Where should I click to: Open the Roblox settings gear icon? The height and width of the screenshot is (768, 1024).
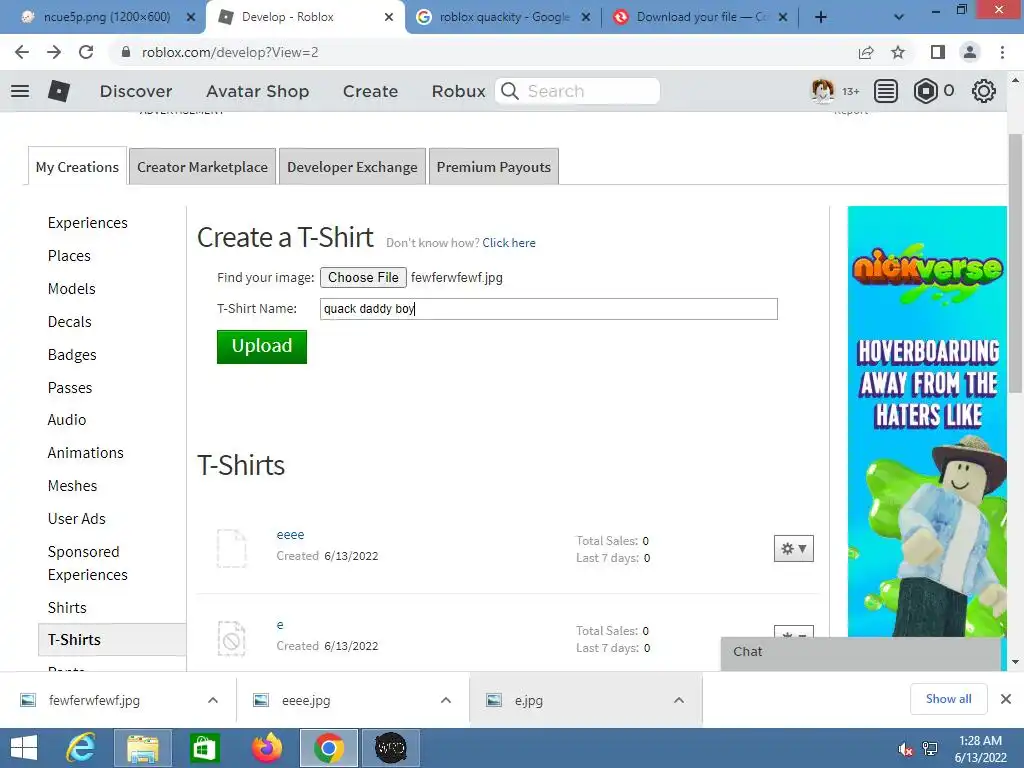pyautogui.click(x=984, y=91)
